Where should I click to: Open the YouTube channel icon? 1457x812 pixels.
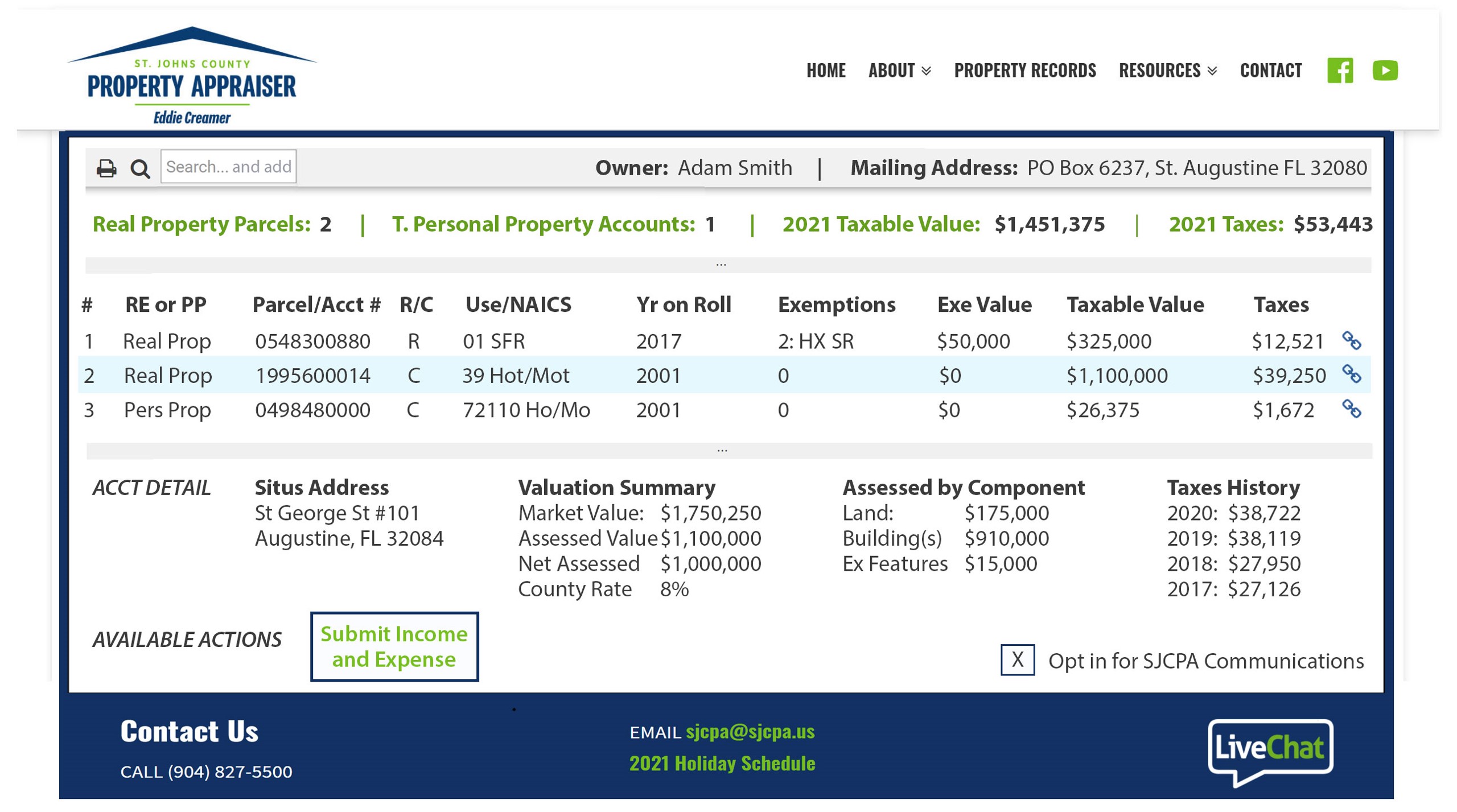coord(1384,71)
